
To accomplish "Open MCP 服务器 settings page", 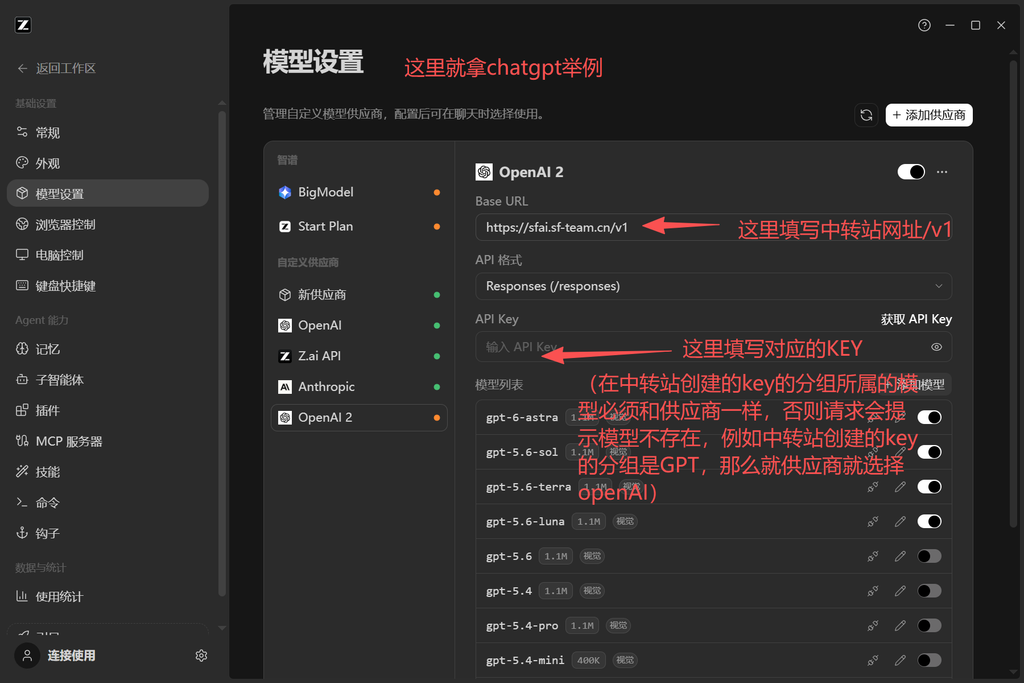I will point(108,441).
